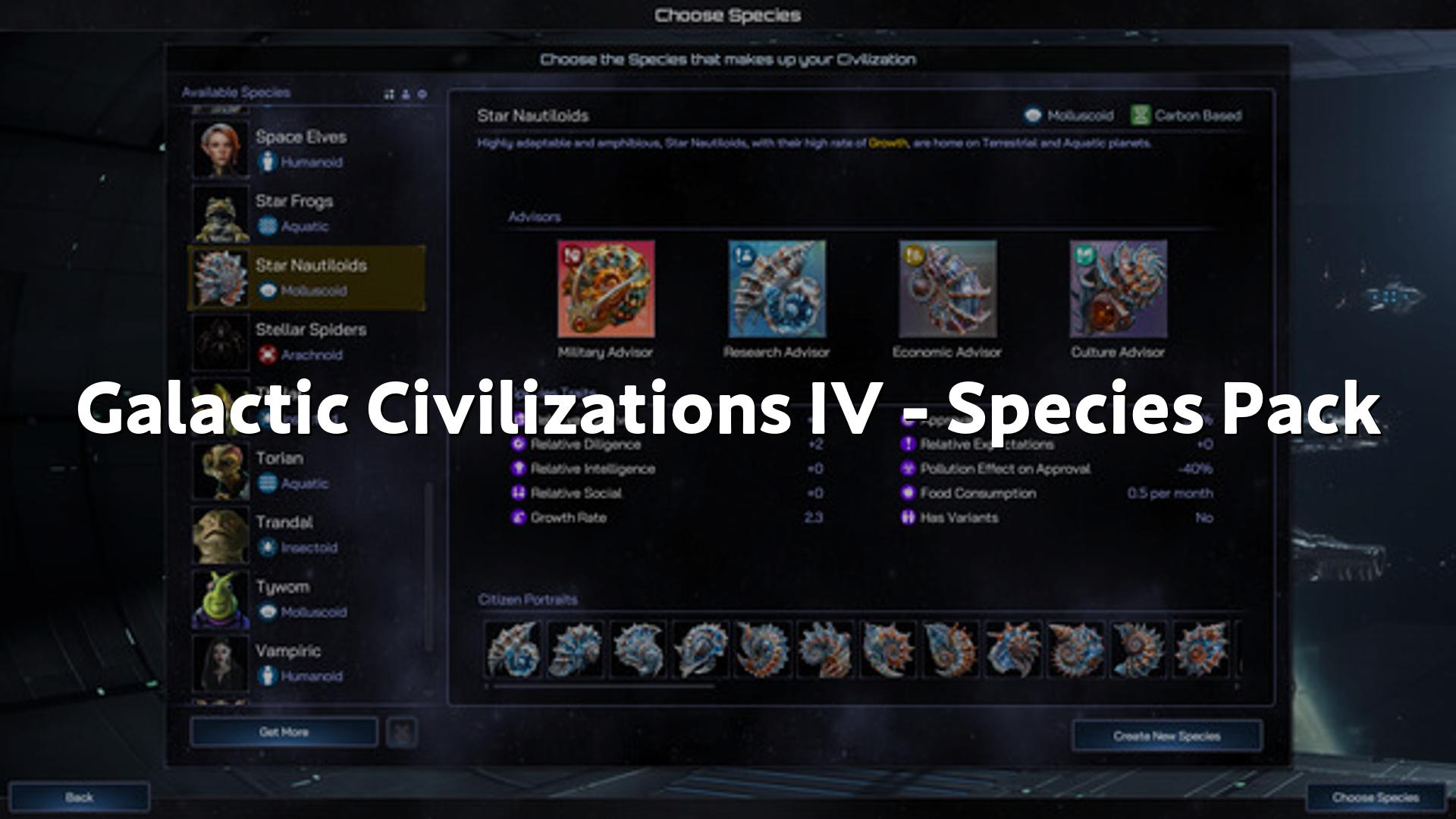Image resolution: width=1456 pixels, height=819 pixels.
Task: Click Create New Species button
Action: pyautogui.click(x=1167, y=736)
